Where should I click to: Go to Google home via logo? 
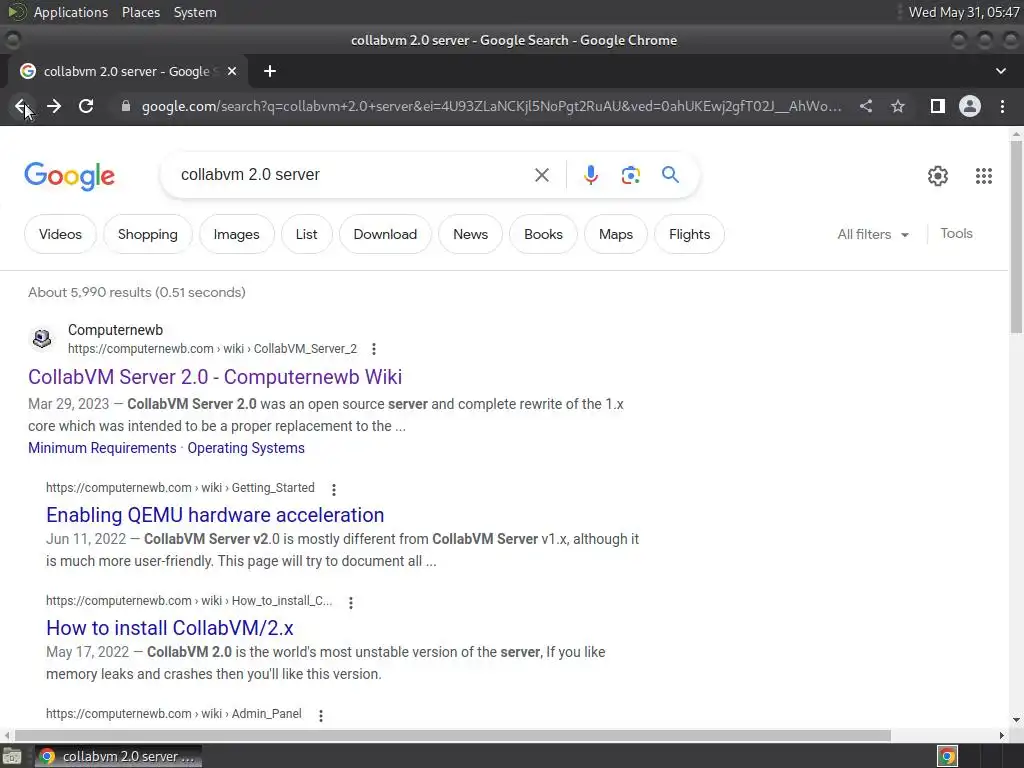(69, 176)
